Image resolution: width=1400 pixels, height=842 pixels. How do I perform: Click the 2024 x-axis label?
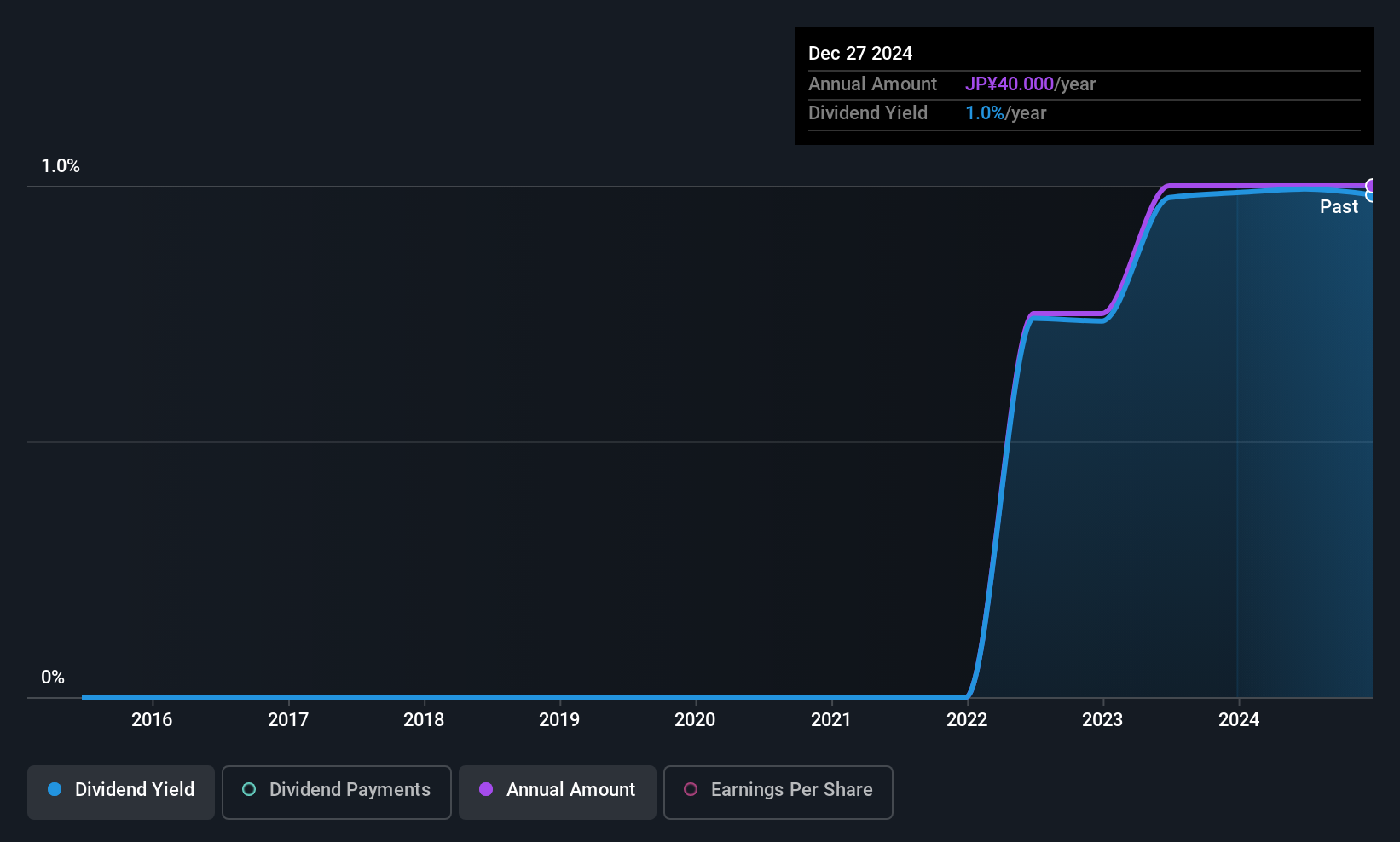(1239, 720)
